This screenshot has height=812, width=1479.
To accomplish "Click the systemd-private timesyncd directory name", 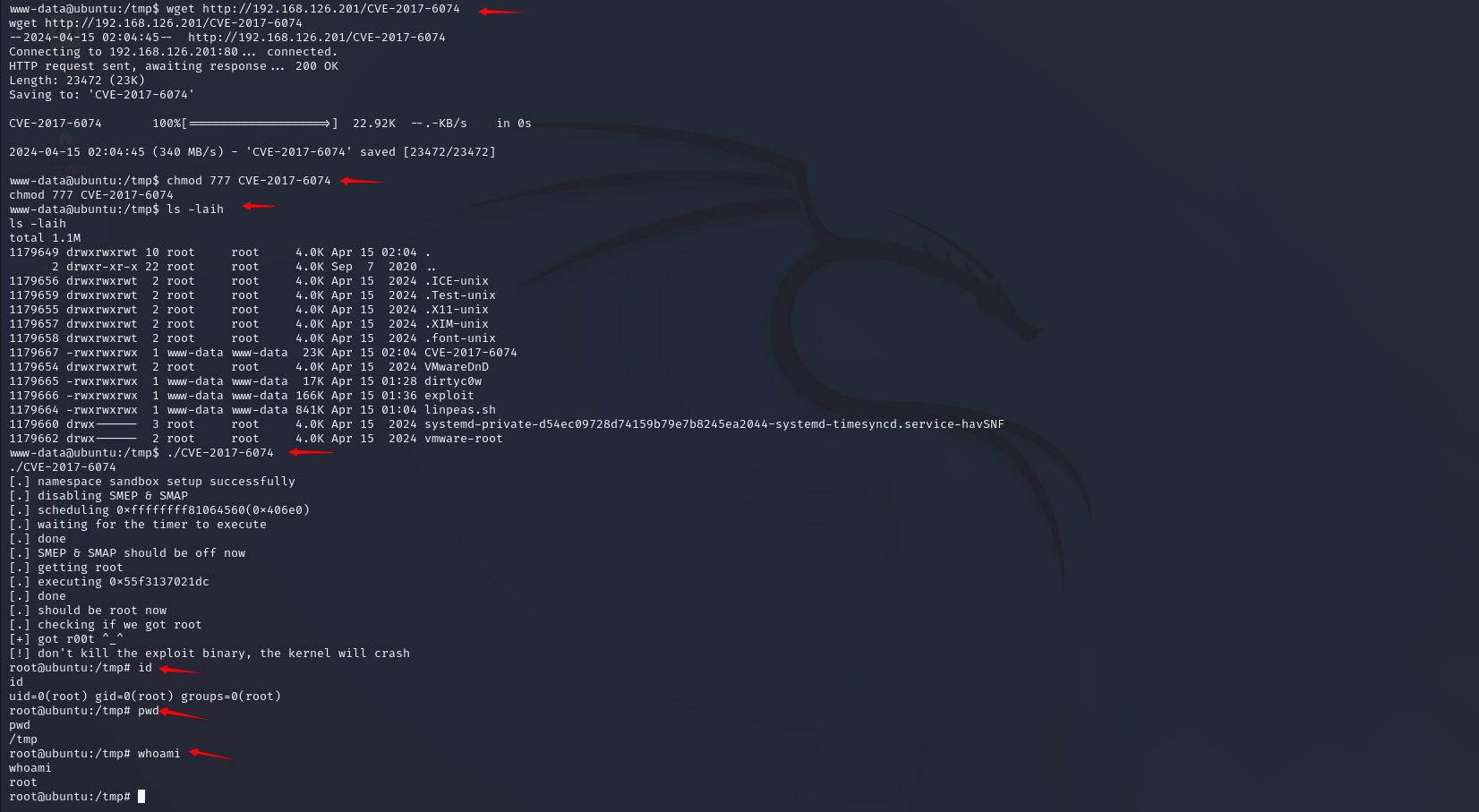I will [714, 424].
